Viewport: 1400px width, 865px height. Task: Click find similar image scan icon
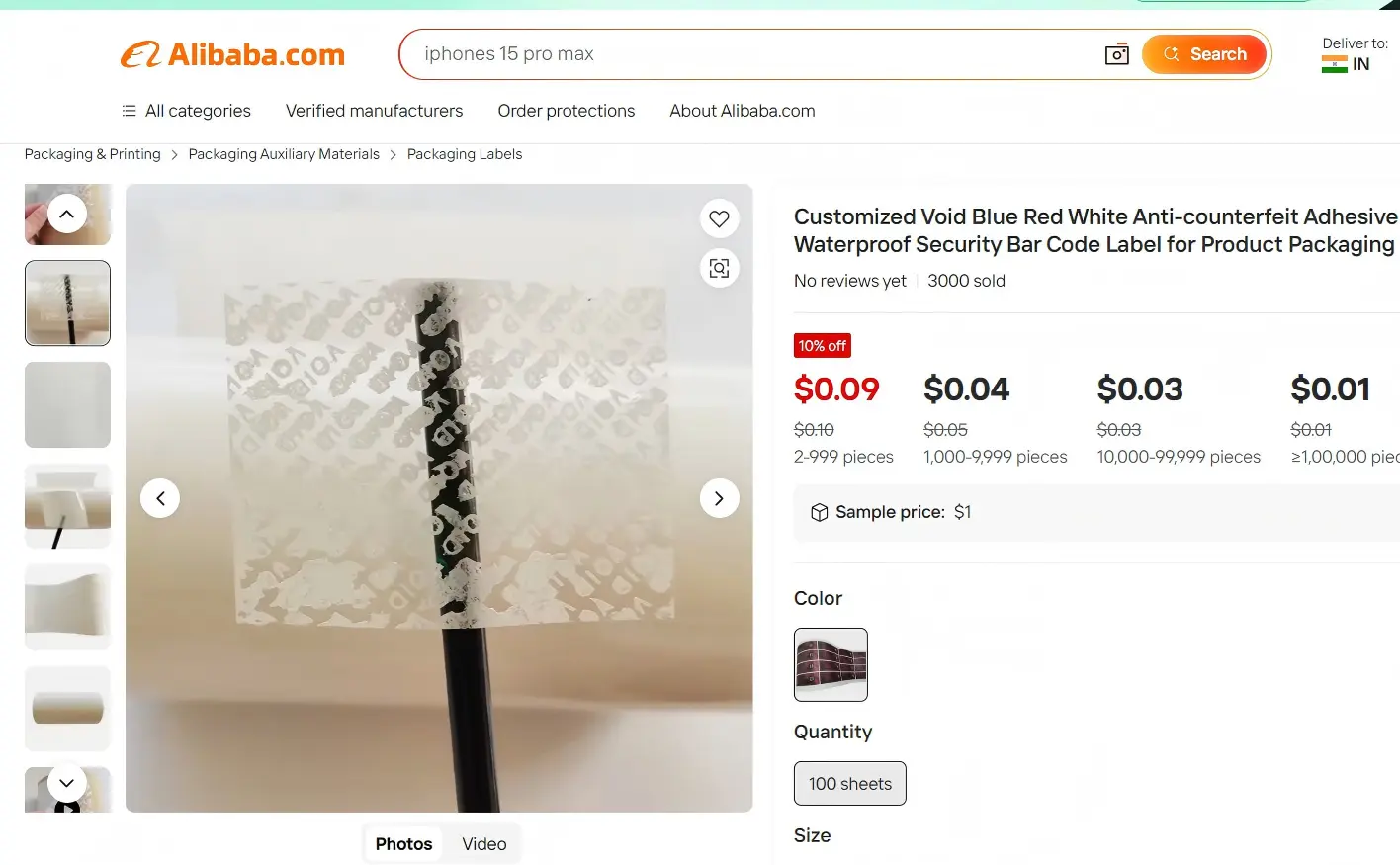pos(719,268)
